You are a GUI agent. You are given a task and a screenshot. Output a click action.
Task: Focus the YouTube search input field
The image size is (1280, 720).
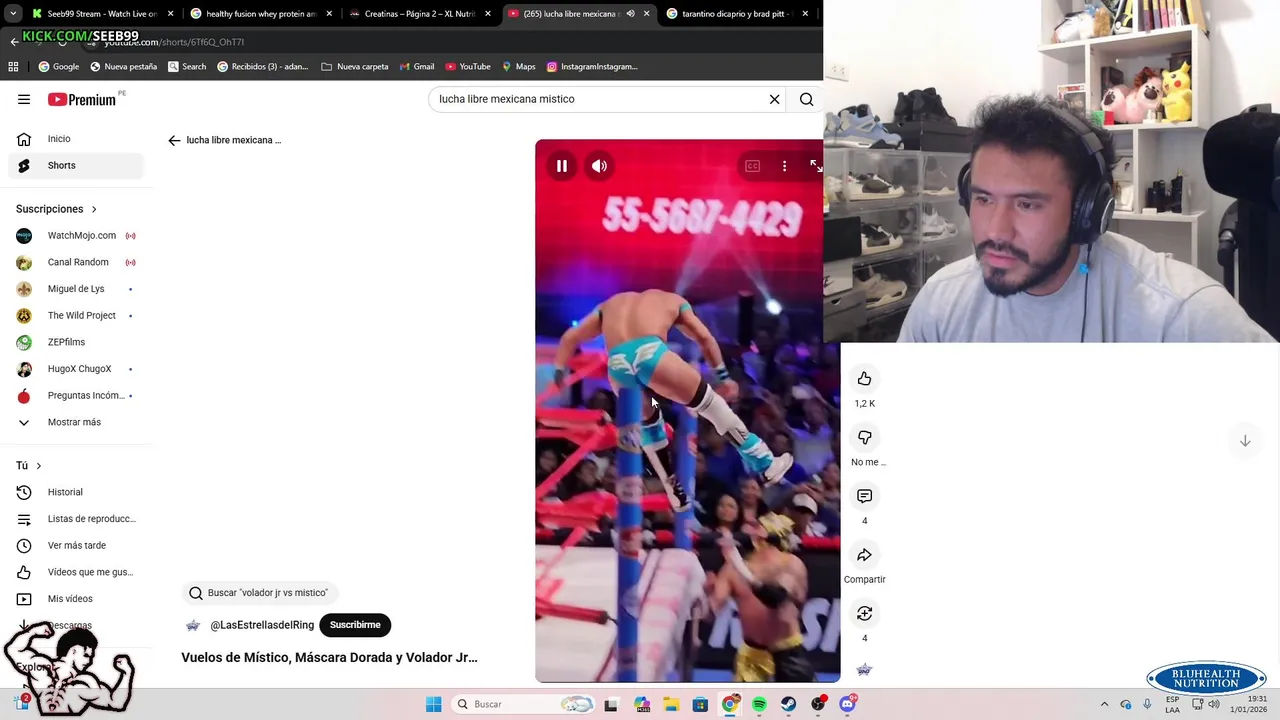point(598,99)
